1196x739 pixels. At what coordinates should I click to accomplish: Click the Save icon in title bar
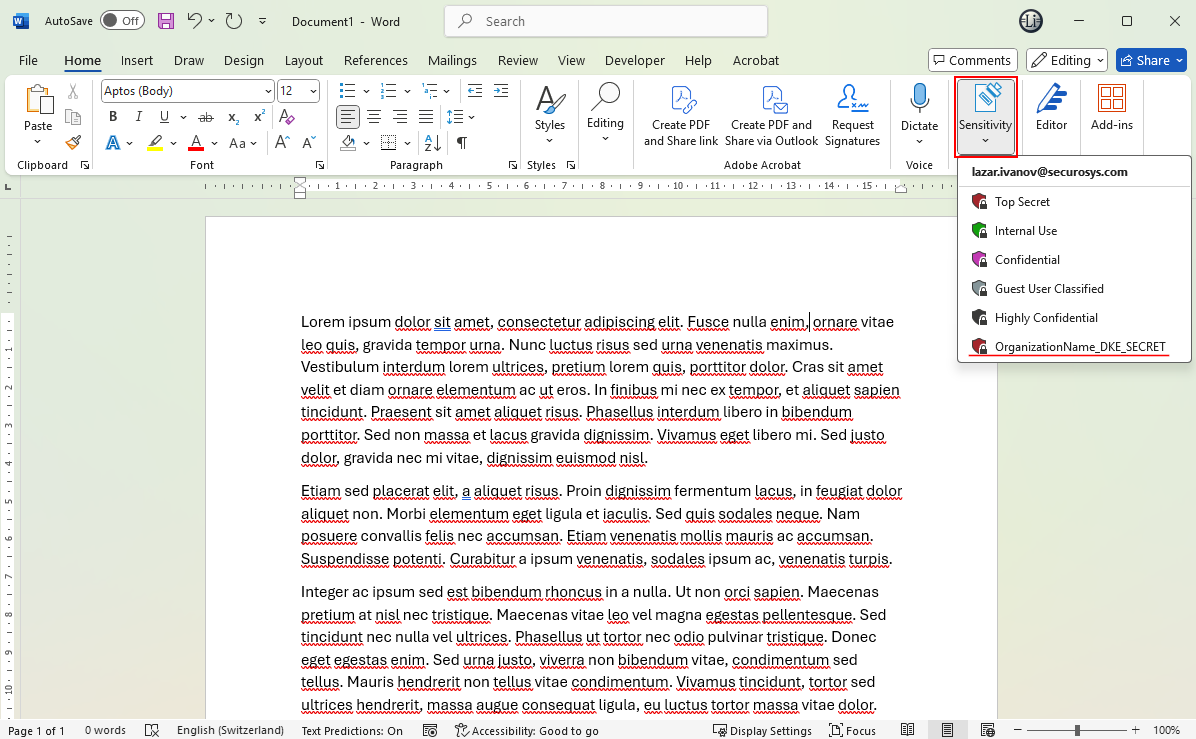click(166, 21)
